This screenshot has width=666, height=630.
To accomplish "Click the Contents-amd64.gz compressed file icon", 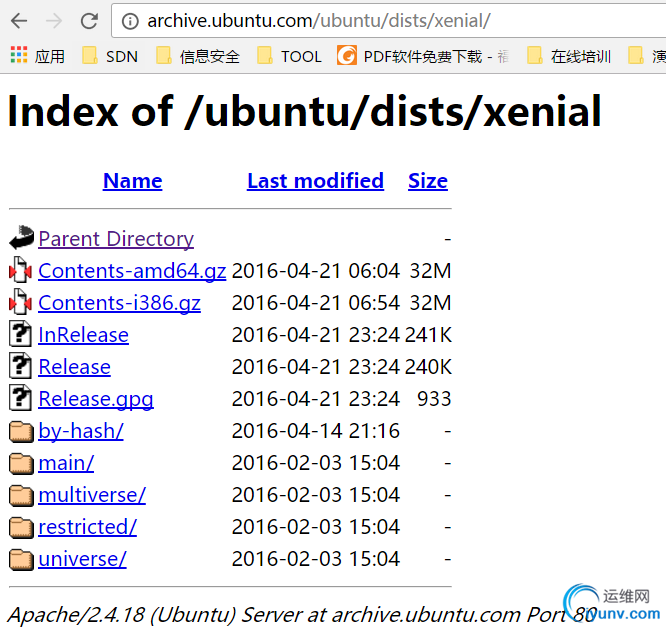I will pos(20,270).
